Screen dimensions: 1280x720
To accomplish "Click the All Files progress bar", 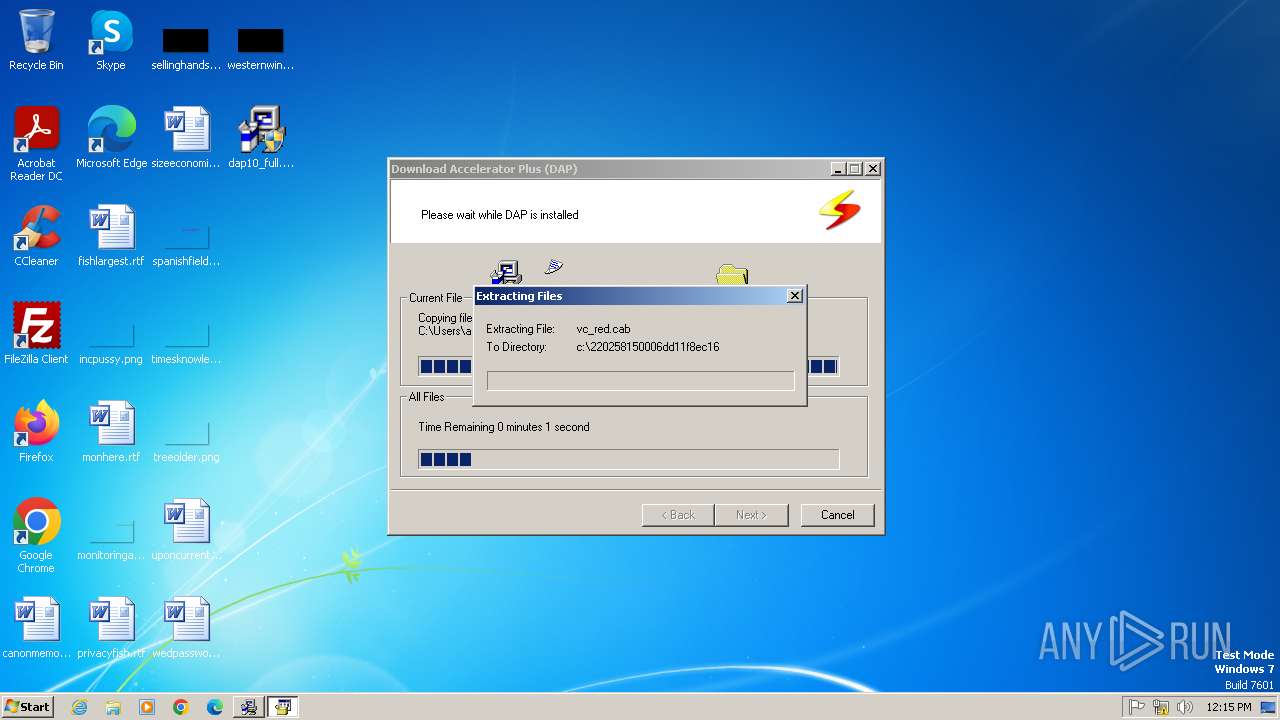I will coord(628,459).
